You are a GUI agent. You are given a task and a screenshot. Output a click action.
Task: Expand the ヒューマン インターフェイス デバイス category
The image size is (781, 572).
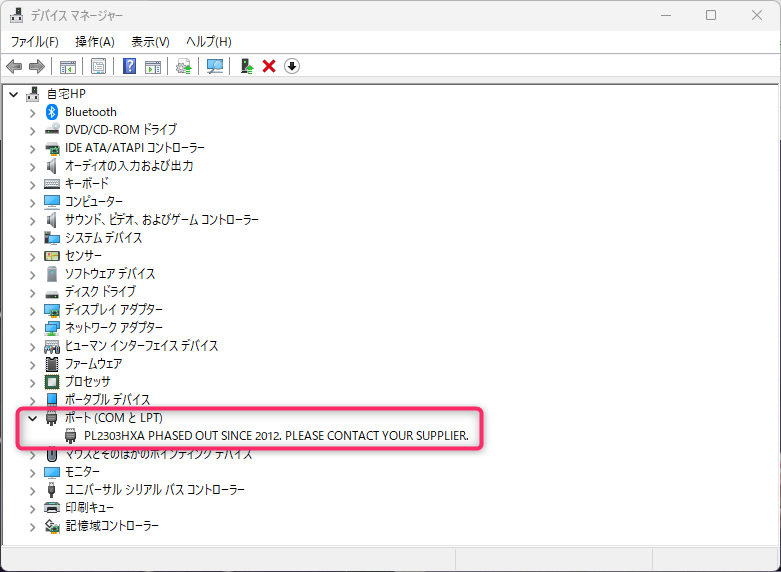32,347
